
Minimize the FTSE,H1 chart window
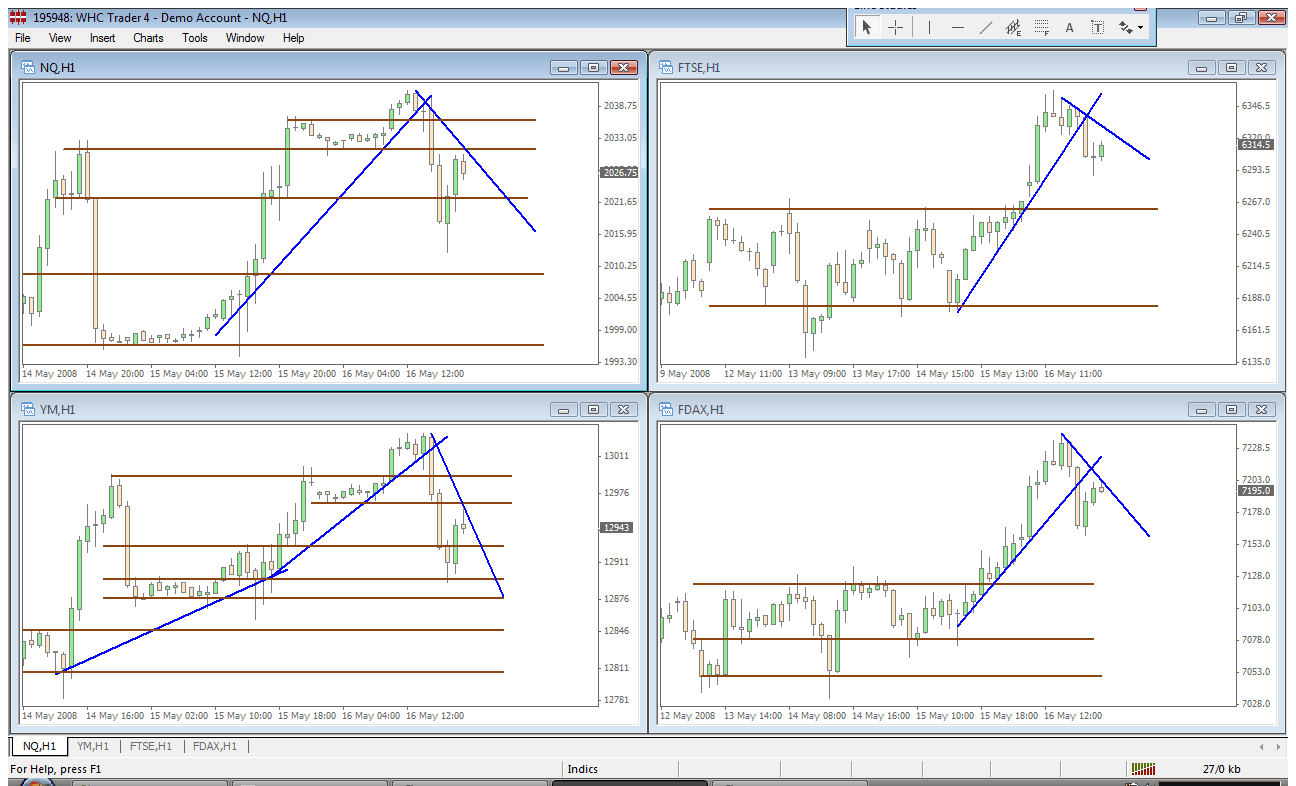[x=1201, y=67]
